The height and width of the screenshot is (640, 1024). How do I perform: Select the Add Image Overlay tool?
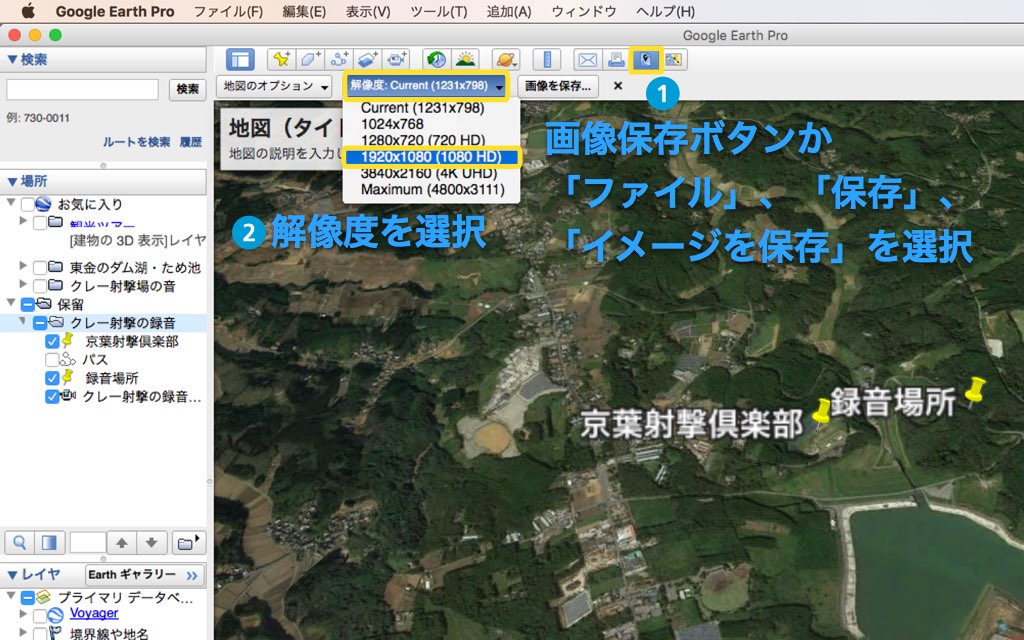367,60
